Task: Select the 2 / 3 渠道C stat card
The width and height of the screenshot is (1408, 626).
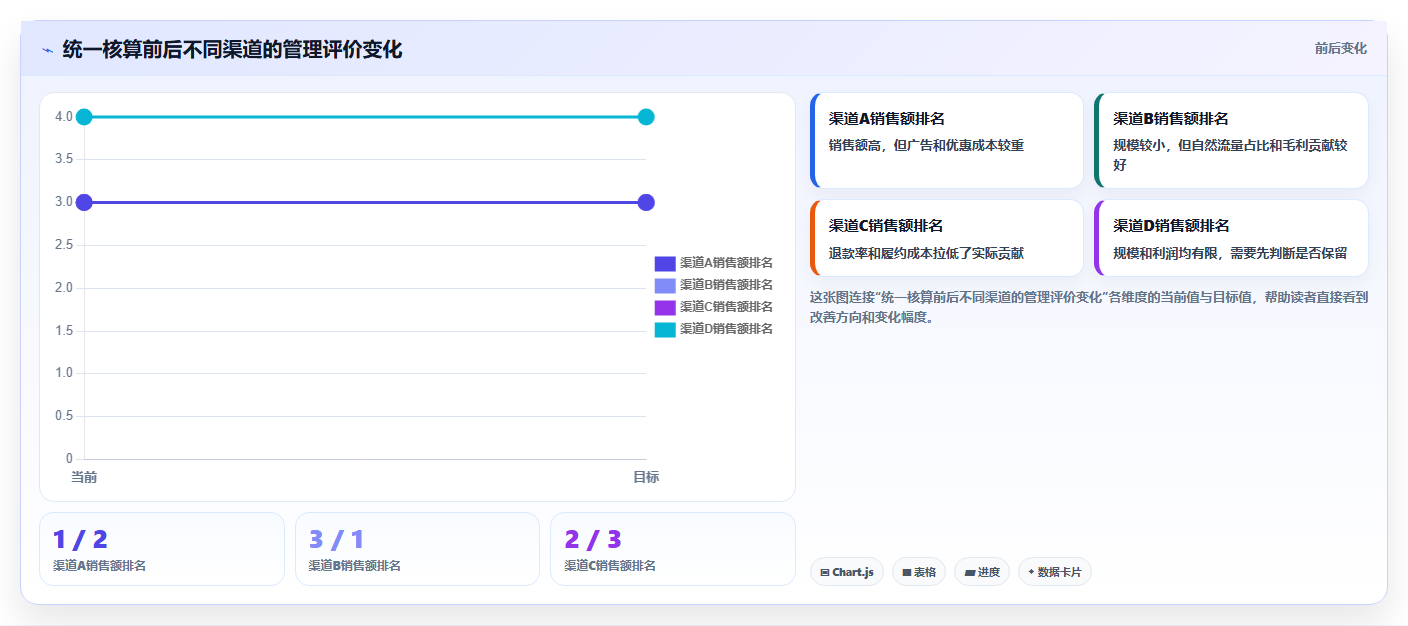Action: click(x=673, y=549)
